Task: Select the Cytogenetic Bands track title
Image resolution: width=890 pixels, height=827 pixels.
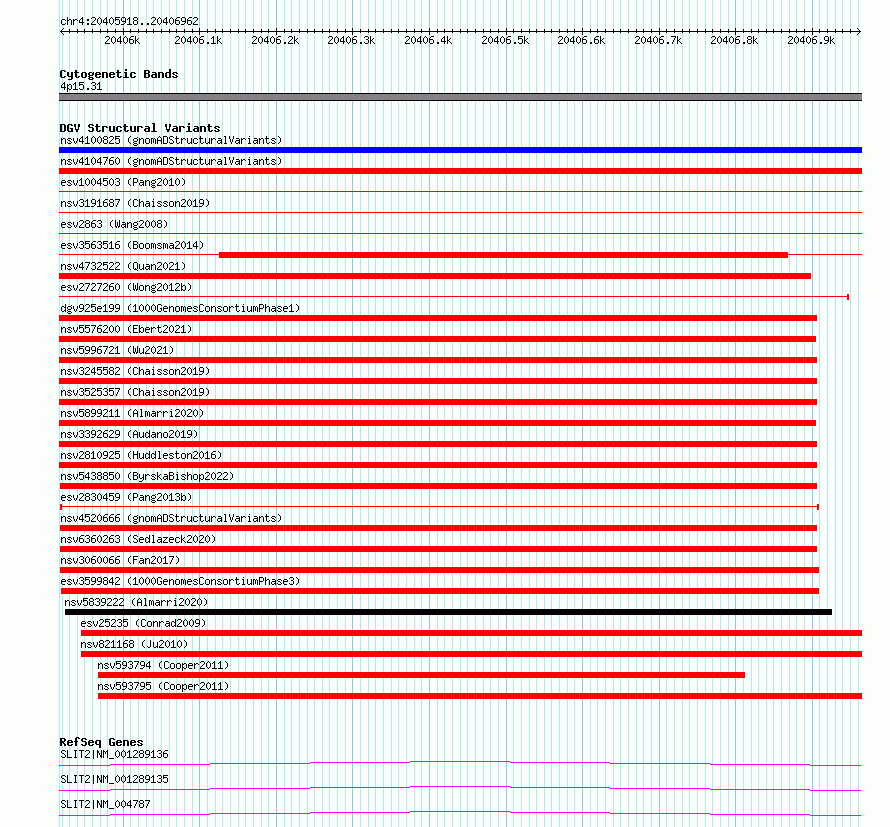Action: 119,74
